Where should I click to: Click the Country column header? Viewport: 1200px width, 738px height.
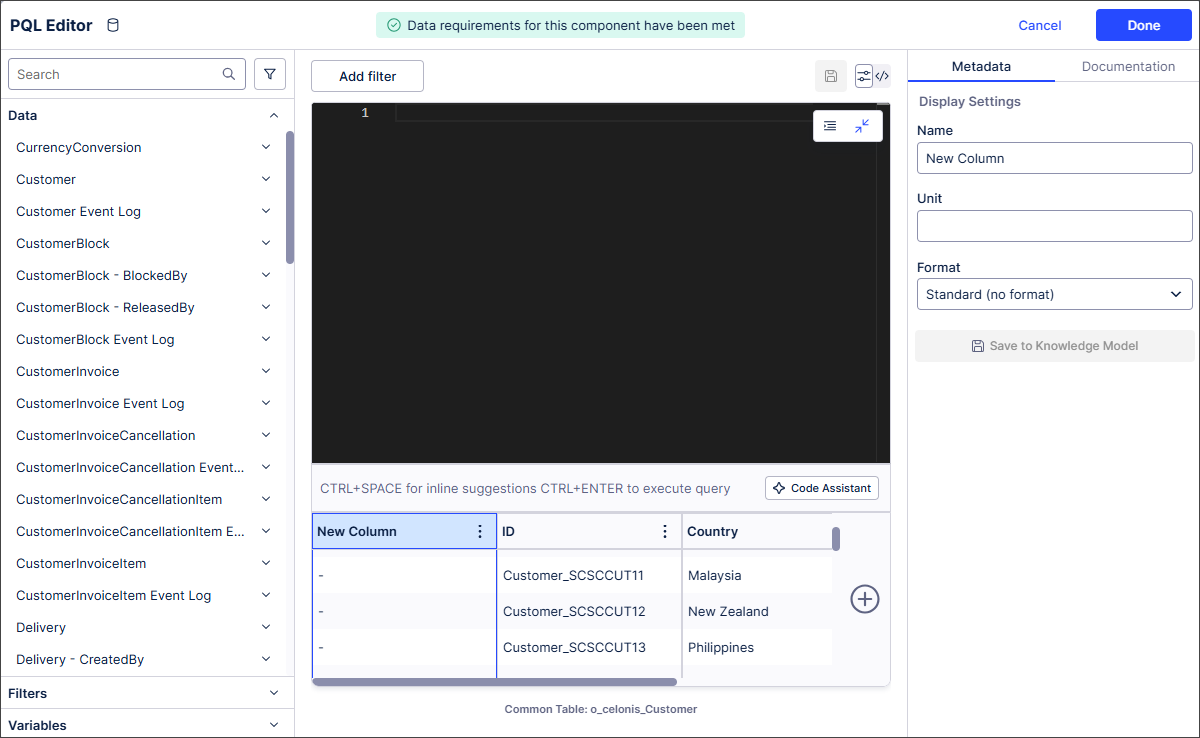757,531
